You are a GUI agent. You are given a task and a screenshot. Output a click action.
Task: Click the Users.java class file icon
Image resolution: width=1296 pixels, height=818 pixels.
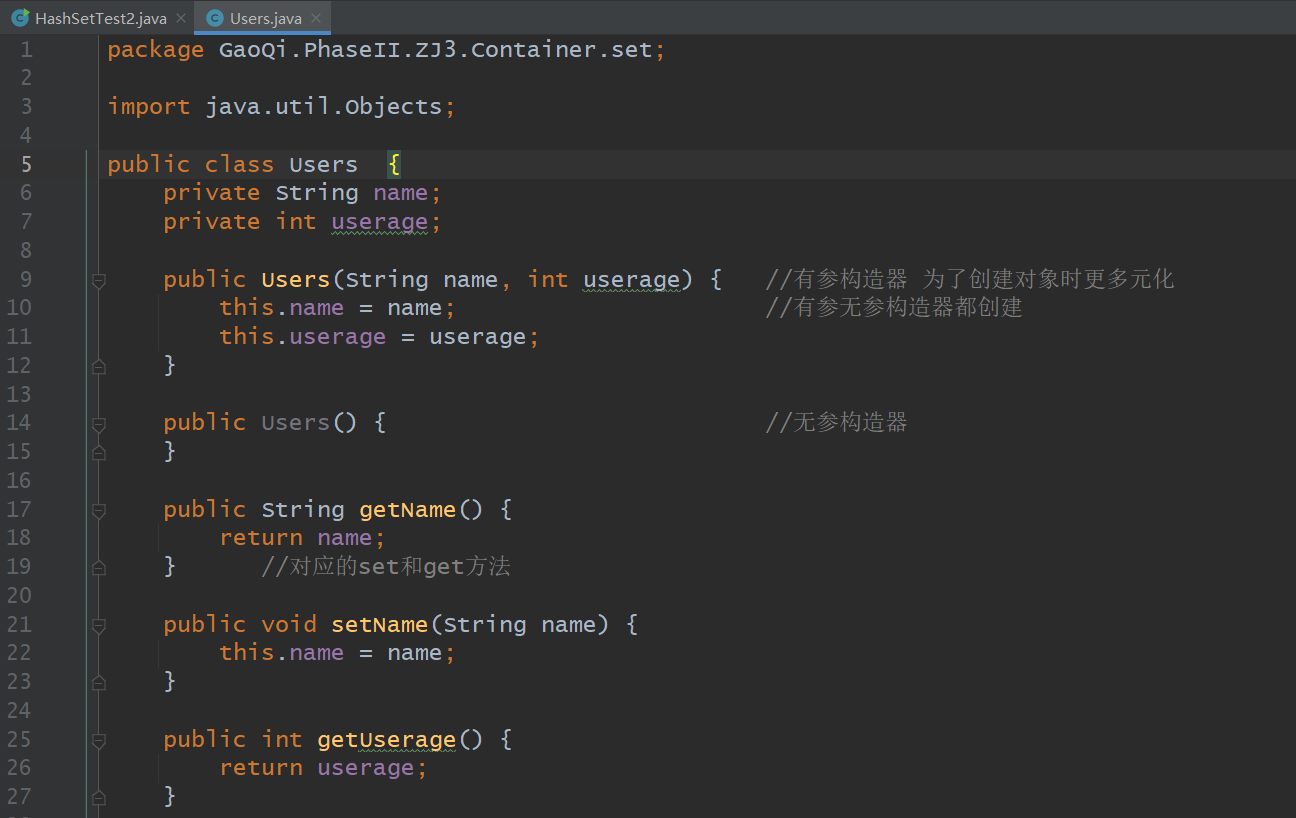click(214, 18)
